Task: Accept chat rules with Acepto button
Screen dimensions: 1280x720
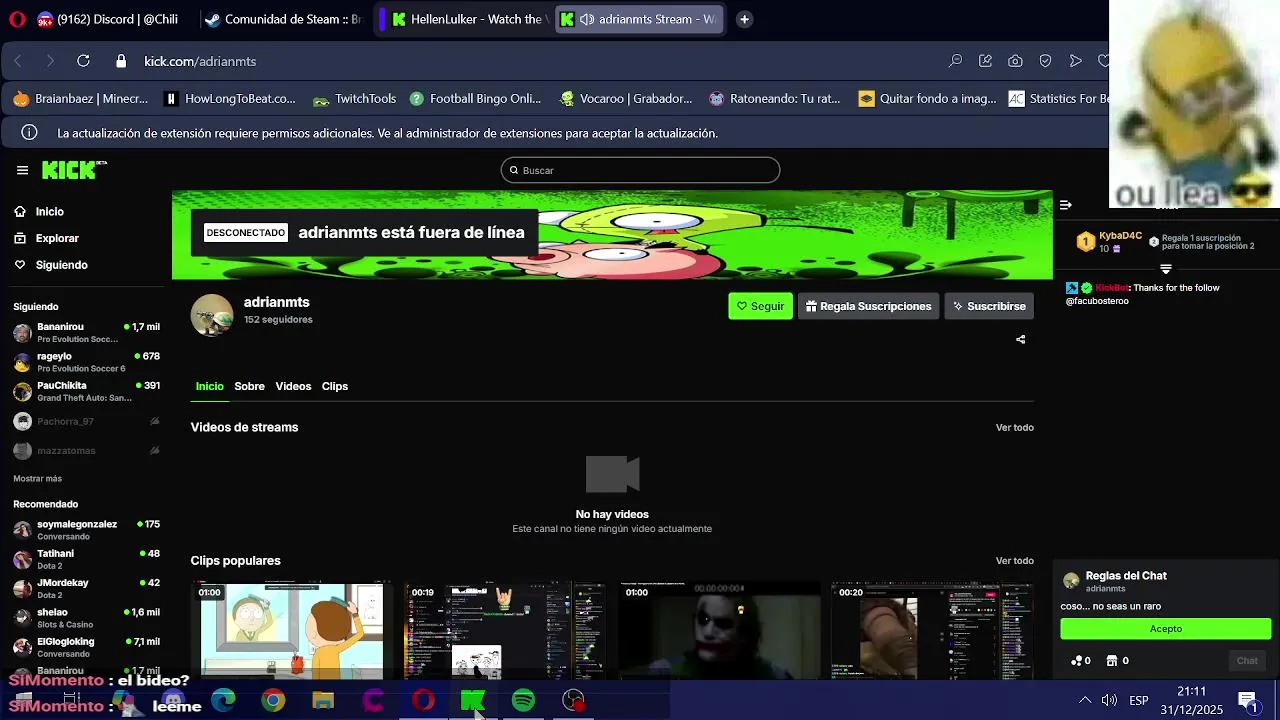Action: (1166, 629)
